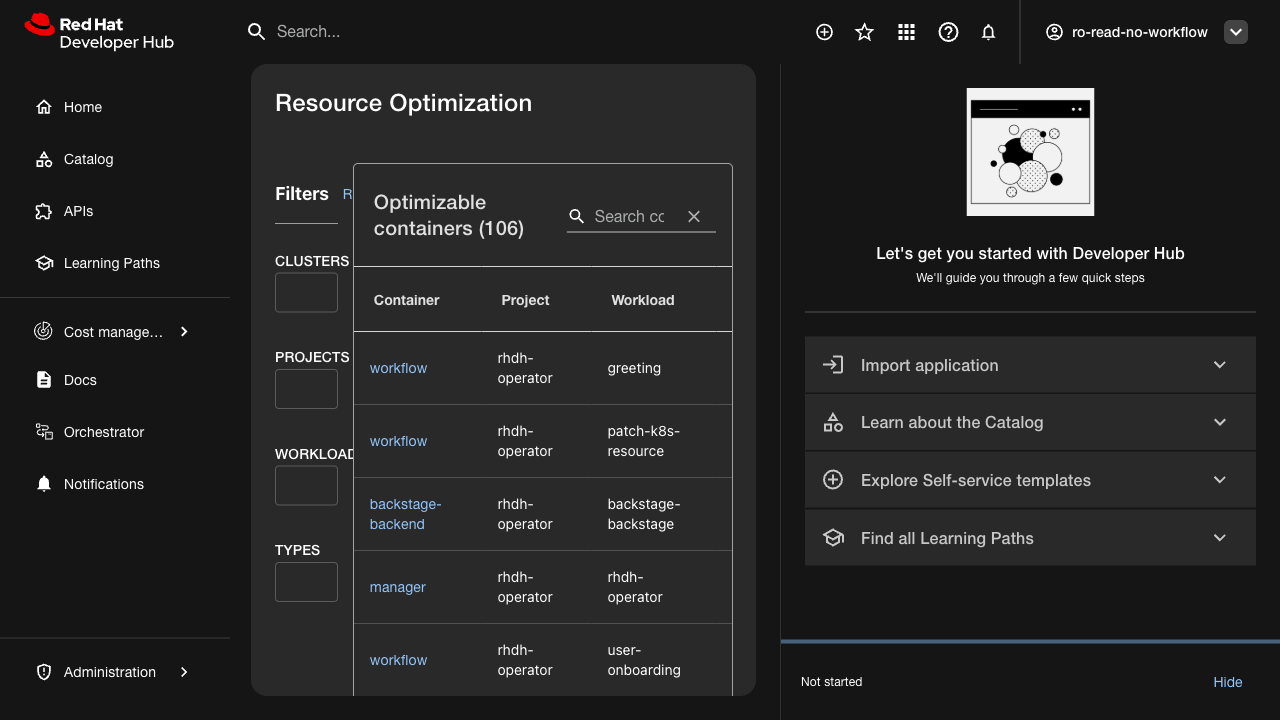Open the help question mark icon
Image resolution: width=1280 pixels, height=720 pixels.
pos(948,32)
